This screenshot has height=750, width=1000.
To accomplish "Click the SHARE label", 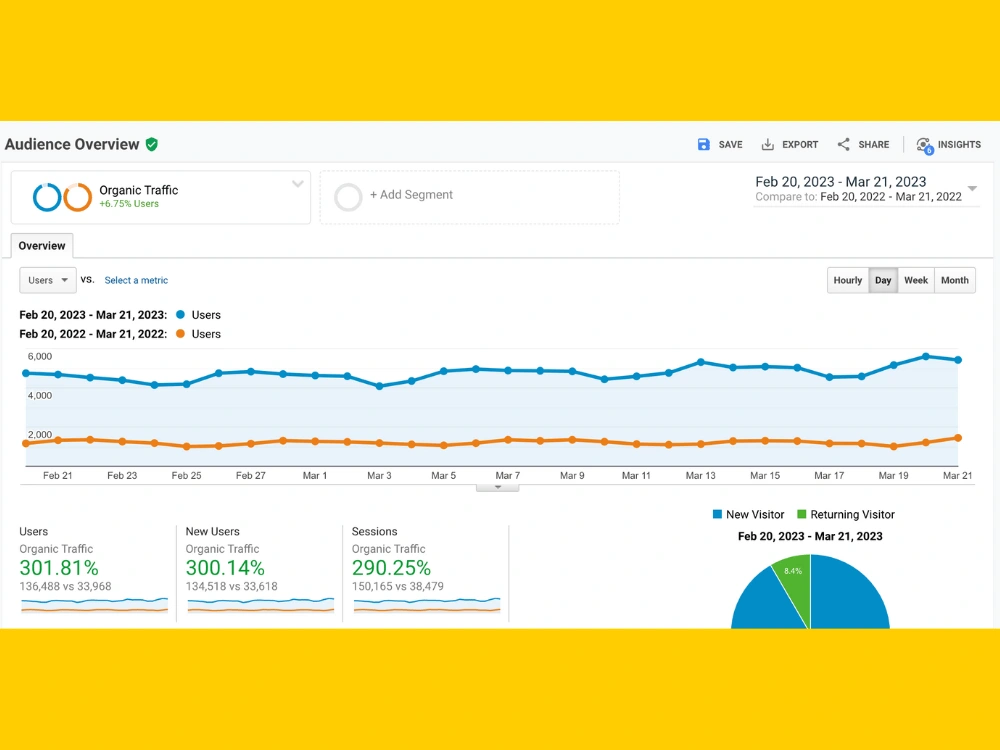I will [x=873, y=145].
